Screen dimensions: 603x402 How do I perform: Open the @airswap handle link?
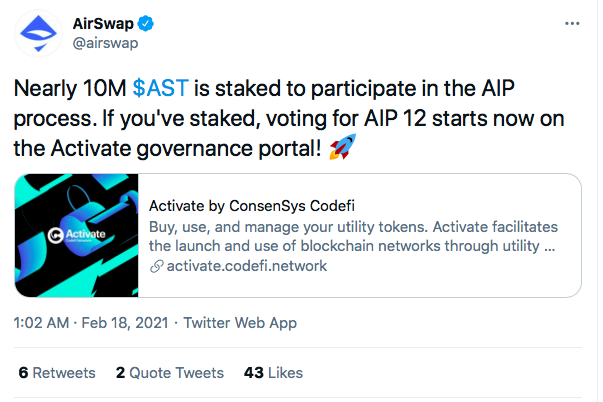click(105, 43)
